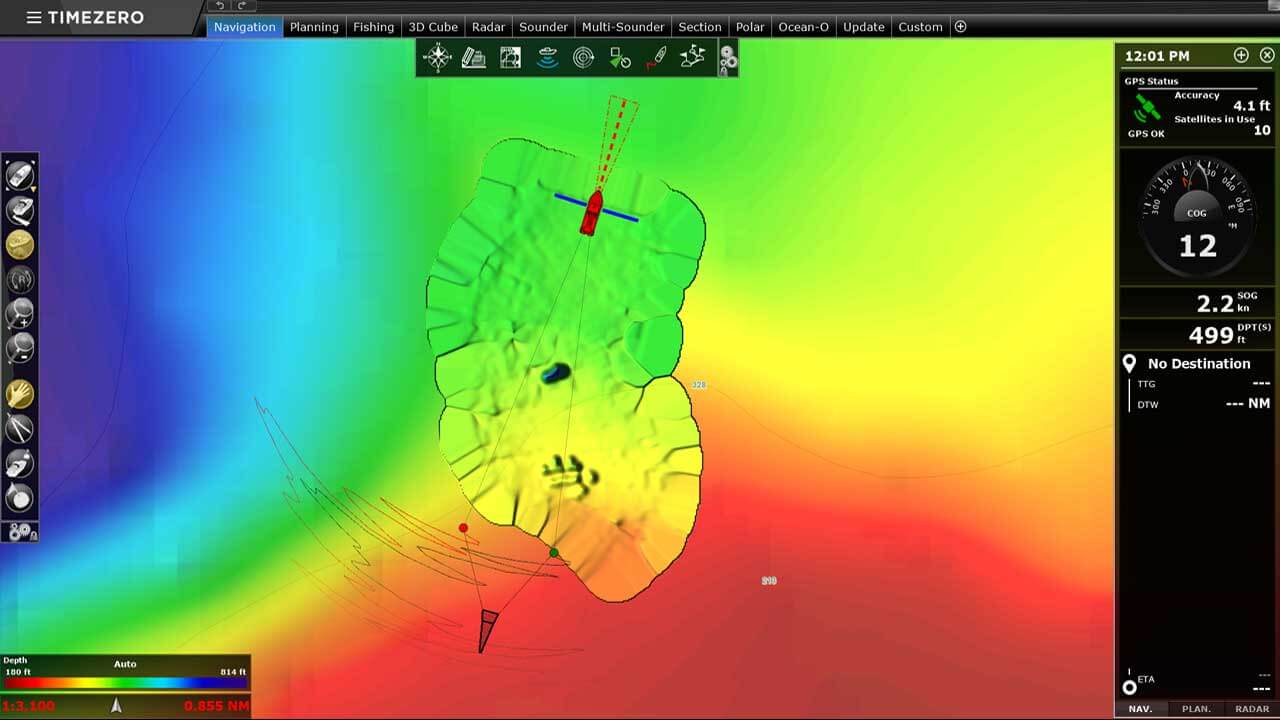Switch to the Fishing workspace tab
Viewport: 1280px width, 720px height.
[373, 27]
